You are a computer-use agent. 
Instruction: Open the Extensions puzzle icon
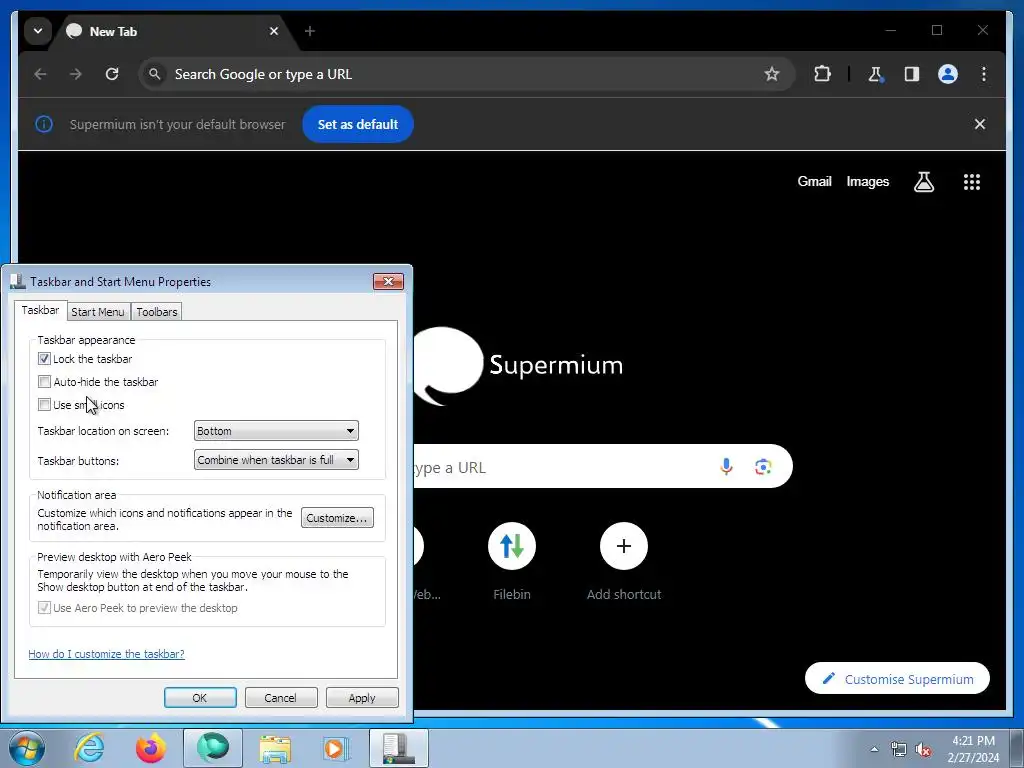(822, 74)
